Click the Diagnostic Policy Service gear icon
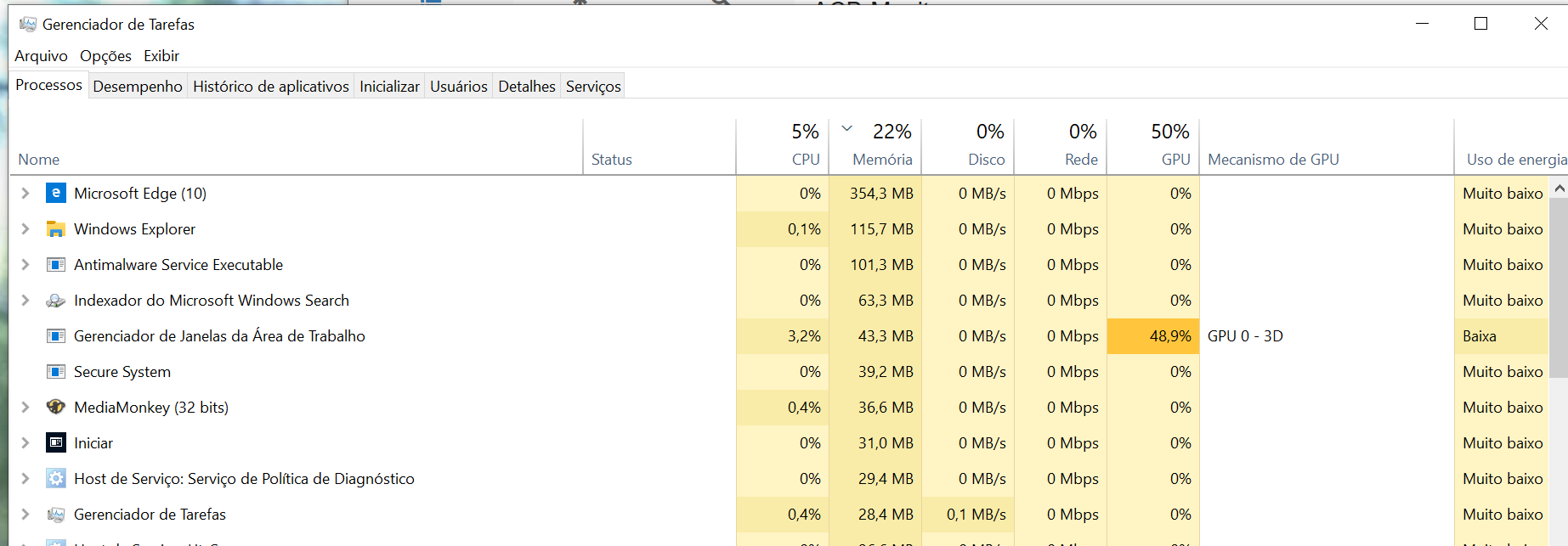This screenshot has width=1568, height=546. click(56, 479)
